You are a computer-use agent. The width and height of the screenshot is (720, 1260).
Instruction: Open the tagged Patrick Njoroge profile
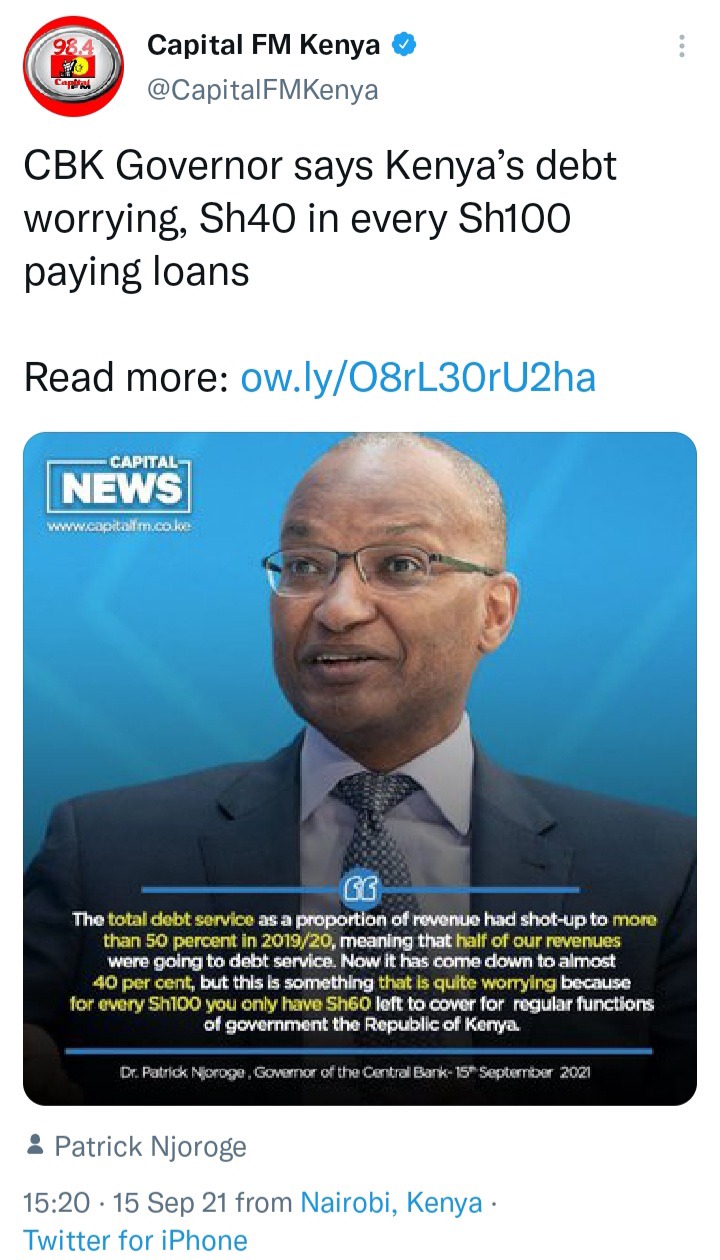point(150,1146)
